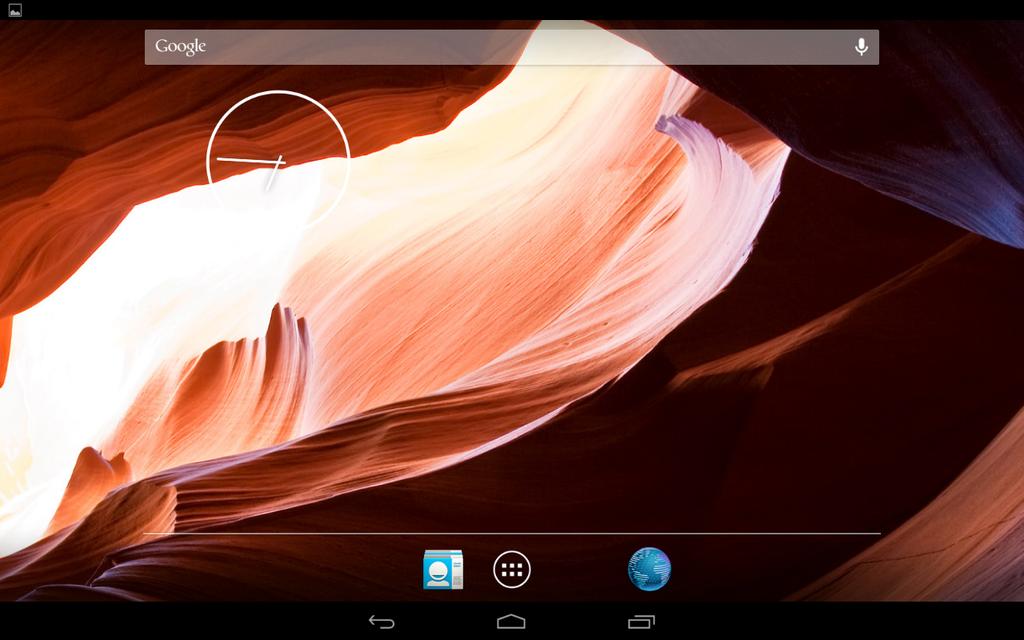Show recent apps with the overview button
Image resolution: width=1024 pixels, height=640 pixels.
(x=641, y=622)
